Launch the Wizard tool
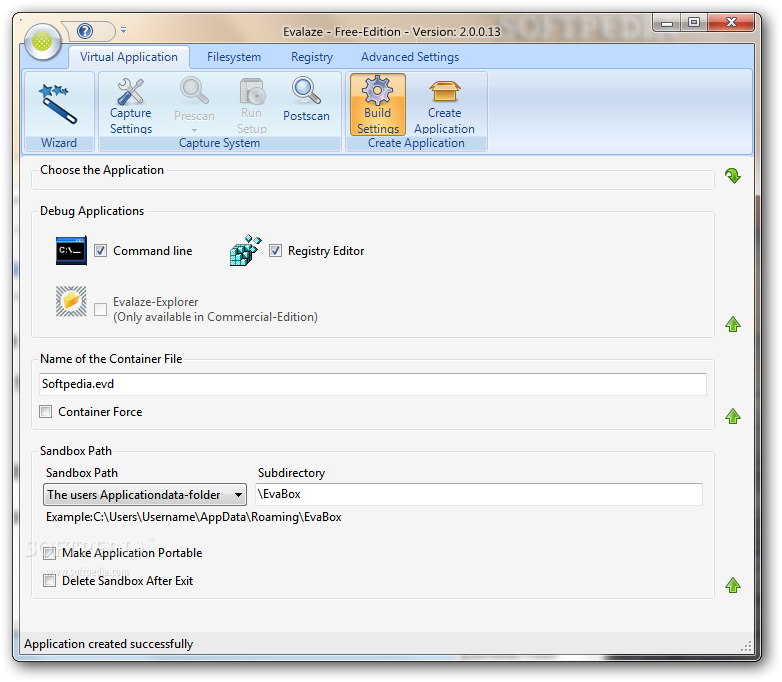Screen dimensions: 782x682 coord(59,105)
